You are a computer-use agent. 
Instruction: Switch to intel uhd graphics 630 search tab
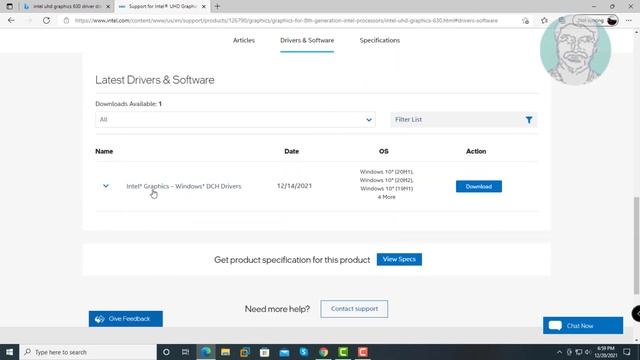click(67, 7)
